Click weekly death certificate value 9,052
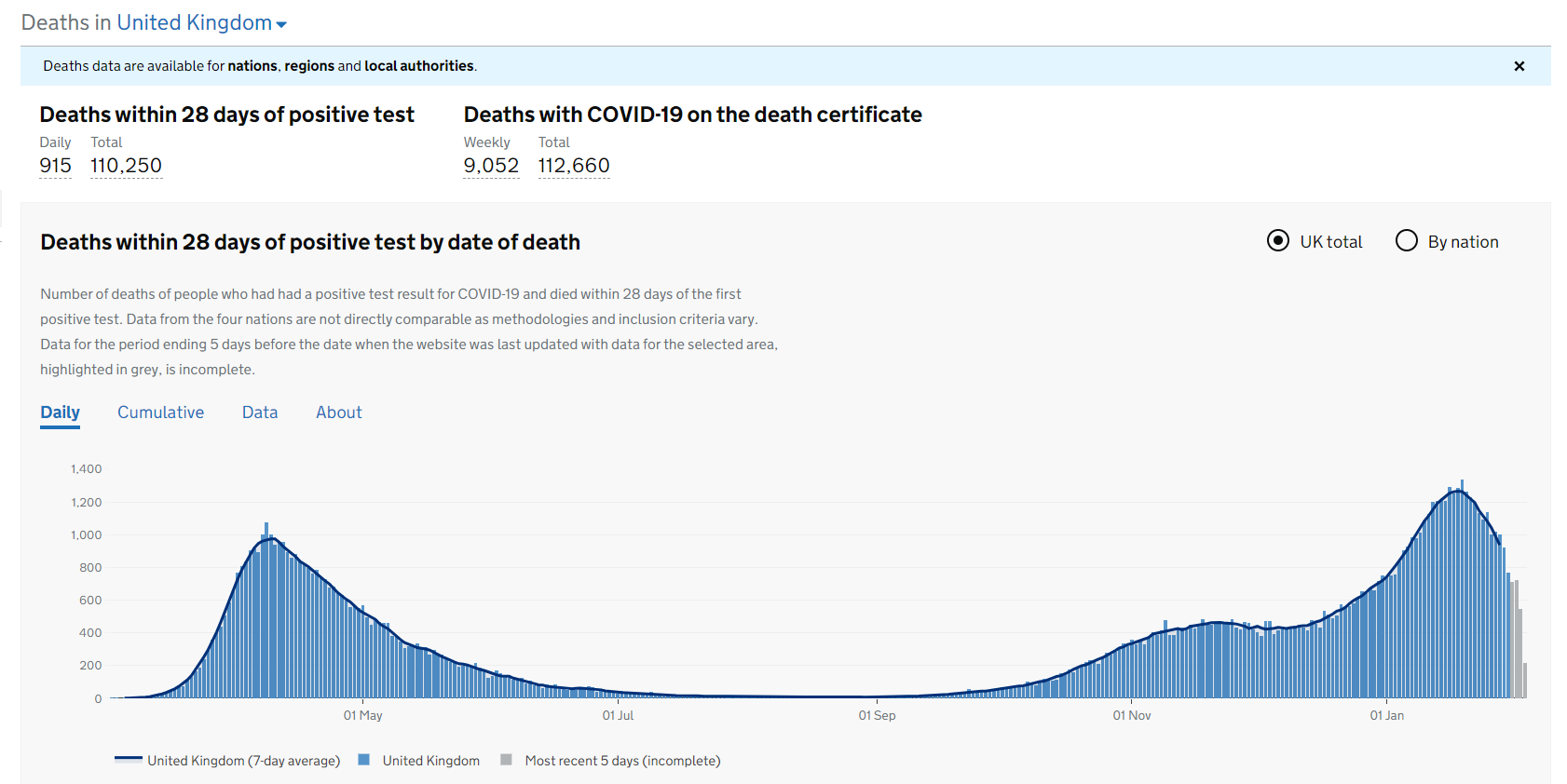The height and width of the screenshot is (784, 1567). pos(491,166)
